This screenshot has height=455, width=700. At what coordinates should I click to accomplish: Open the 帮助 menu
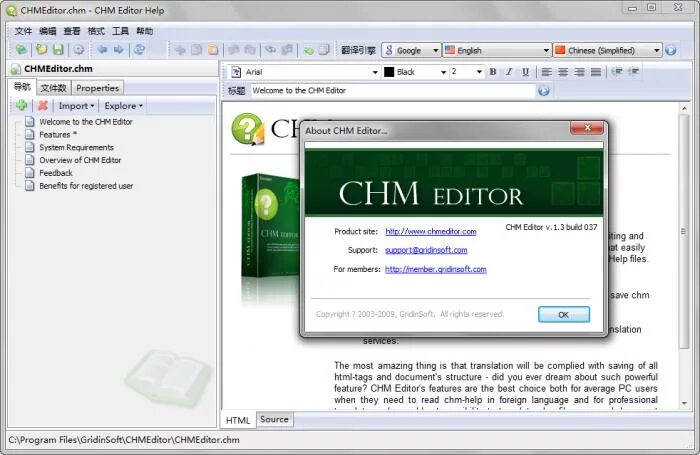(145, 31)
